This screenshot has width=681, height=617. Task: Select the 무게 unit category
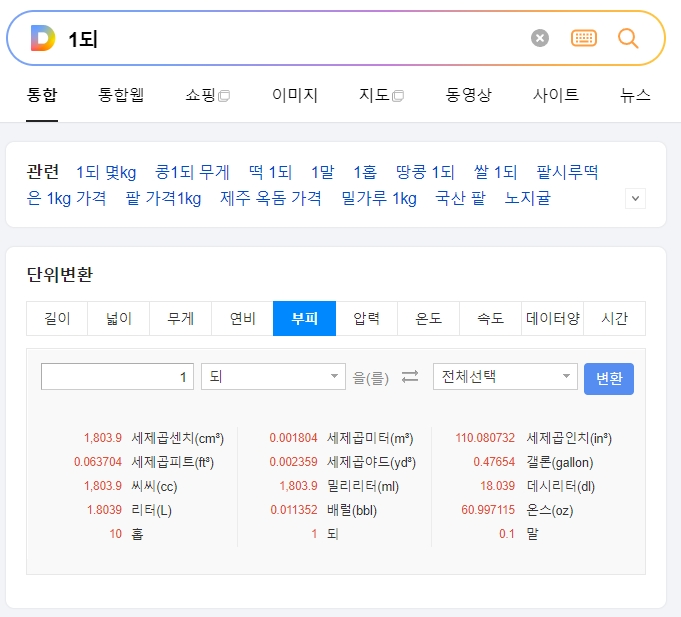(x=181, y=318)
